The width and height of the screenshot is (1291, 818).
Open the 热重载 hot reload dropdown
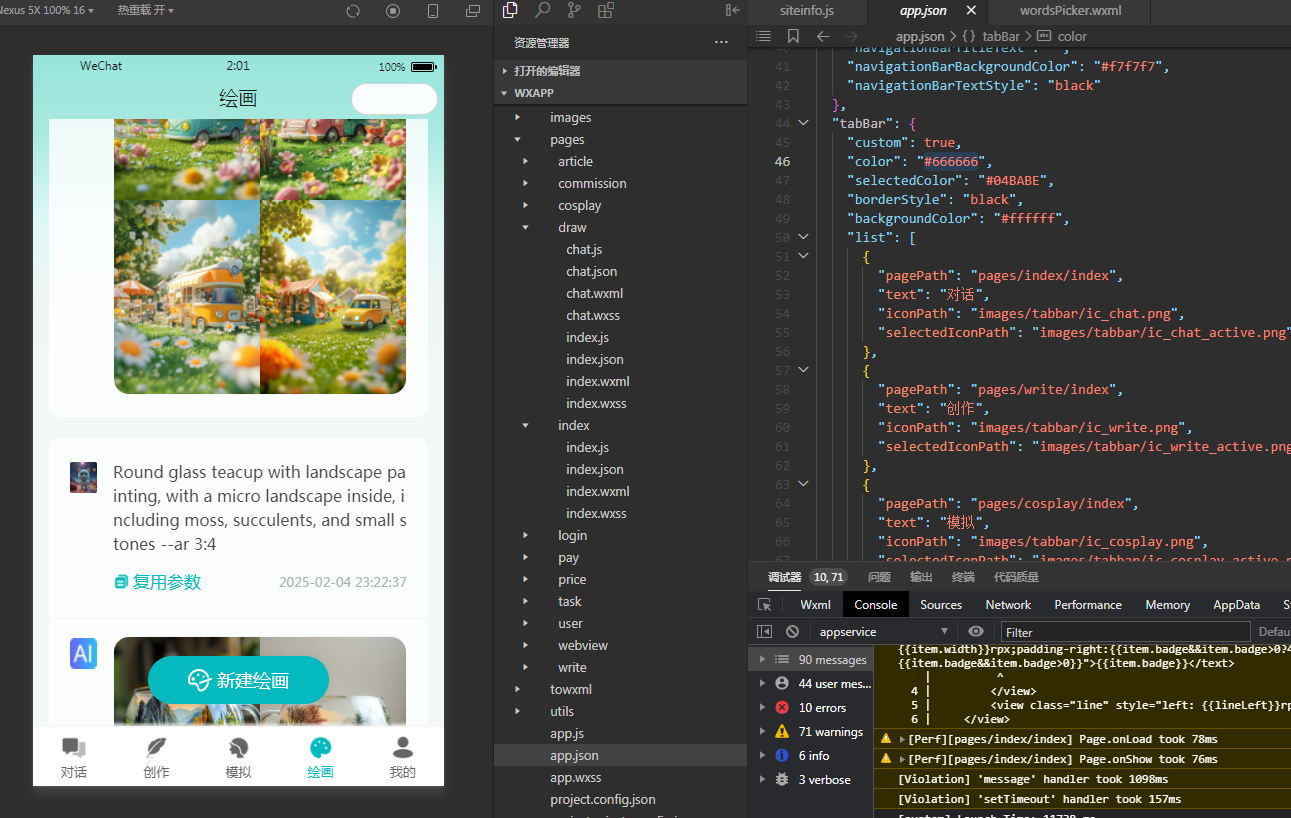coord(146,10)
